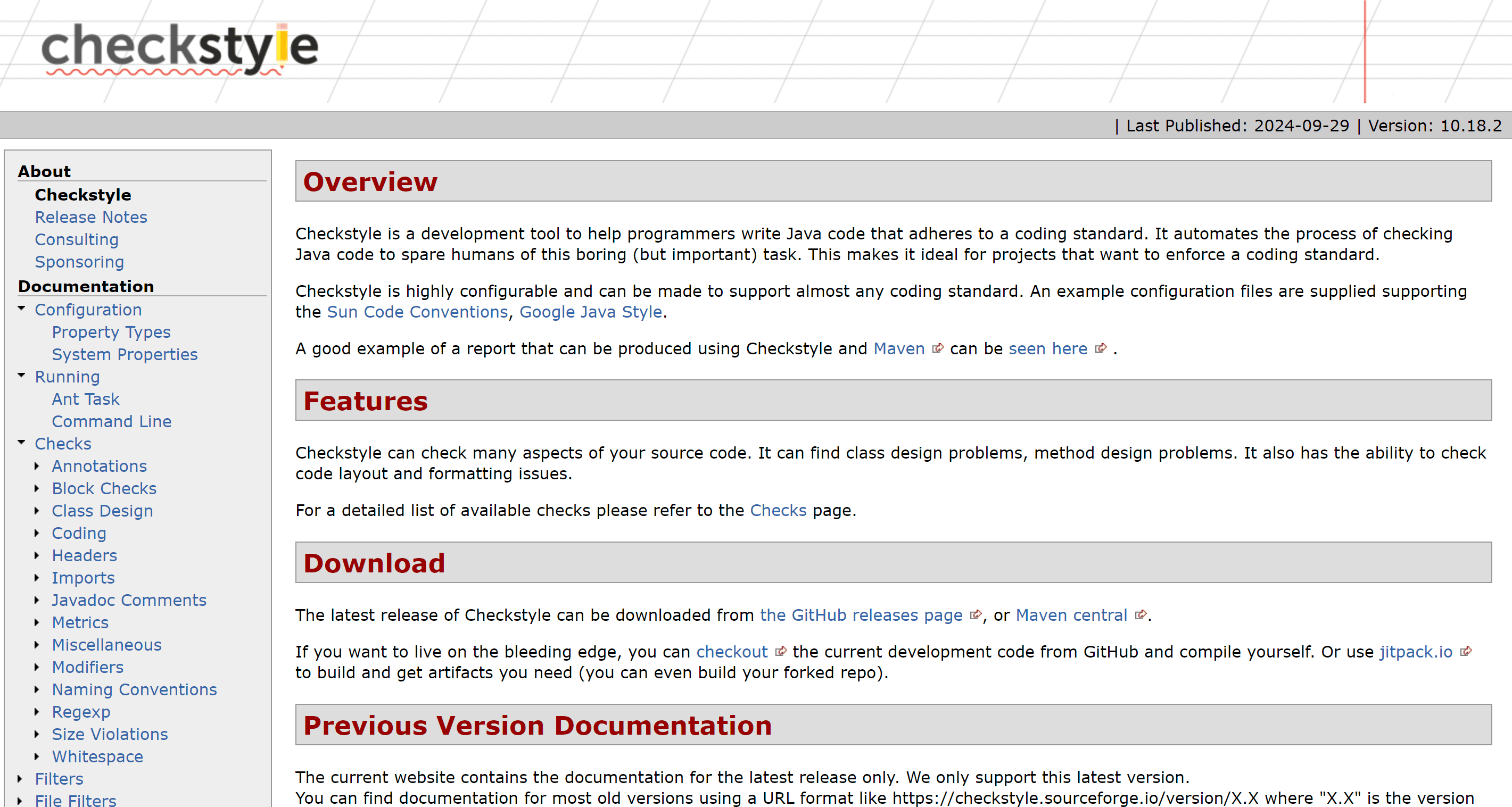Open Metrics checks page

80,622
